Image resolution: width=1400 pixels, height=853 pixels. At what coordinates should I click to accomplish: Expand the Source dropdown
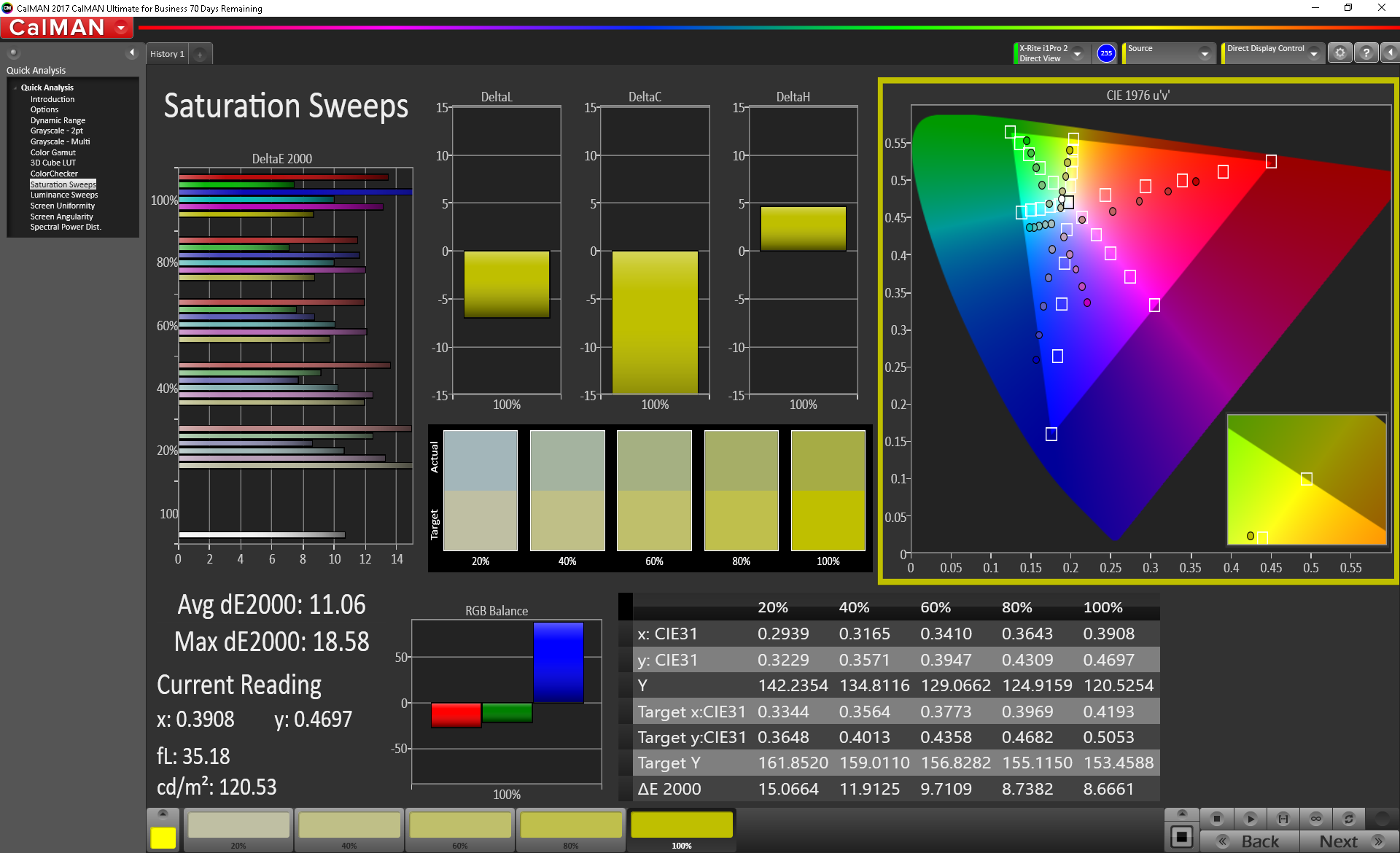coord(1205,54)
